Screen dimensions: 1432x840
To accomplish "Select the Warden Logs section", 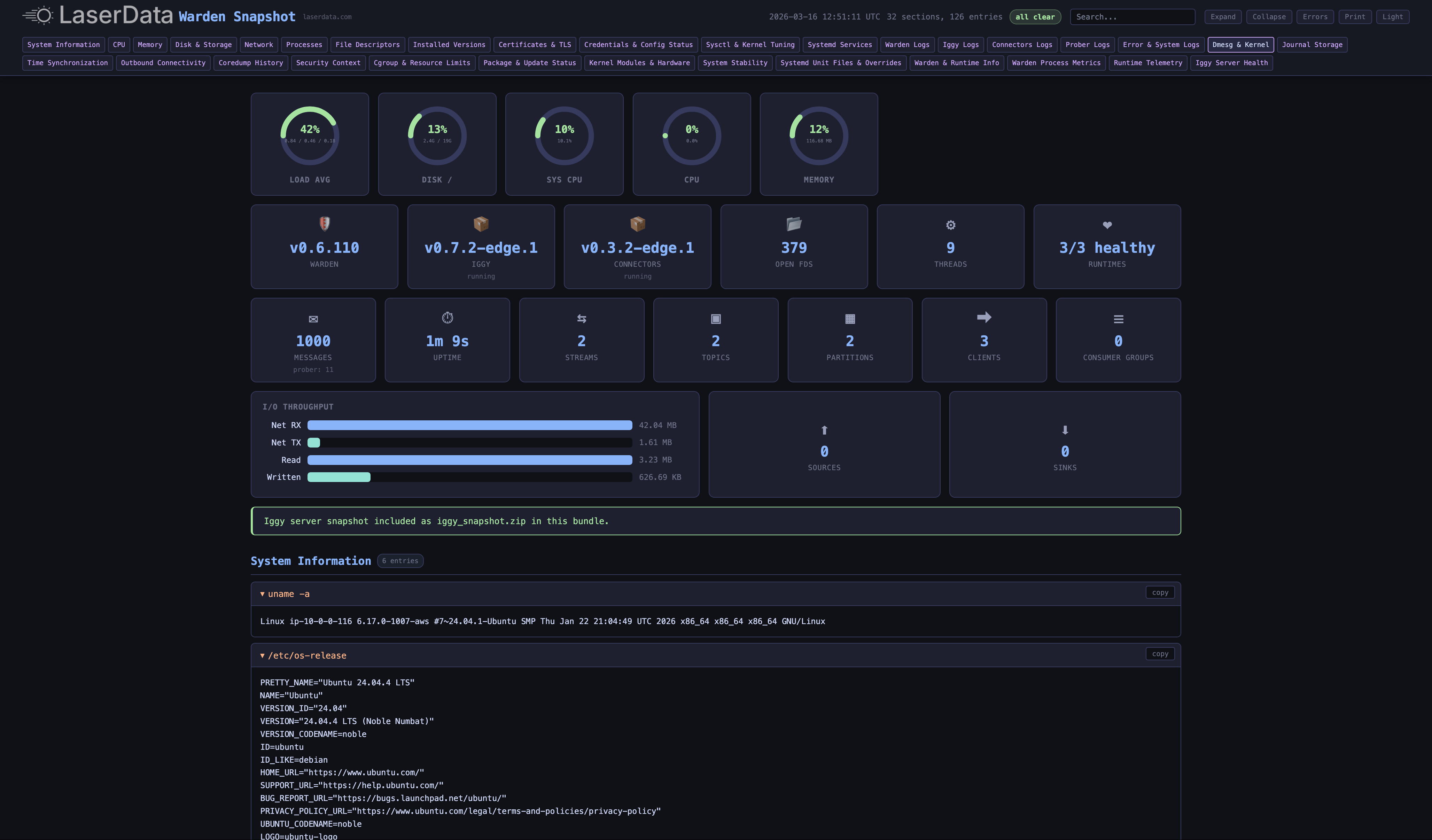I will (907, 44).
